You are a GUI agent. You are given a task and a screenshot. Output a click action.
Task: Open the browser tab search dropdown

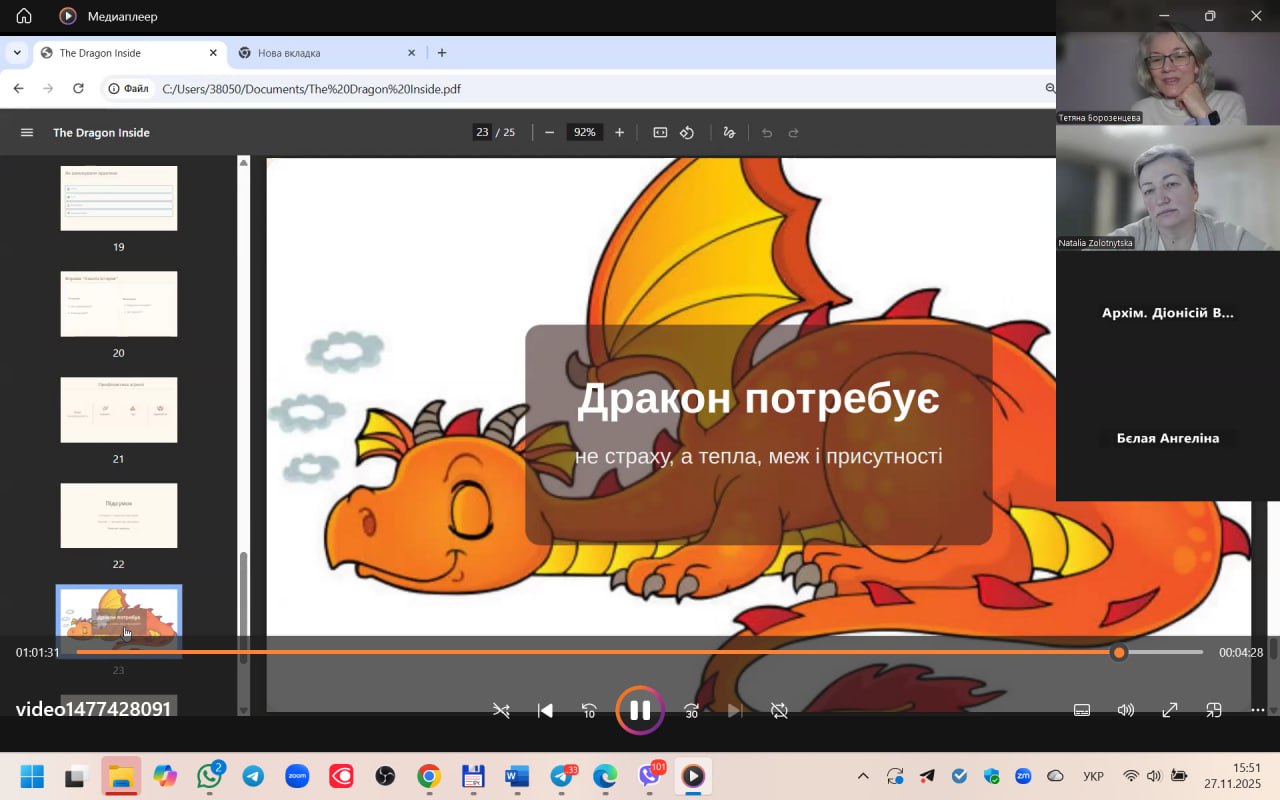16,52
